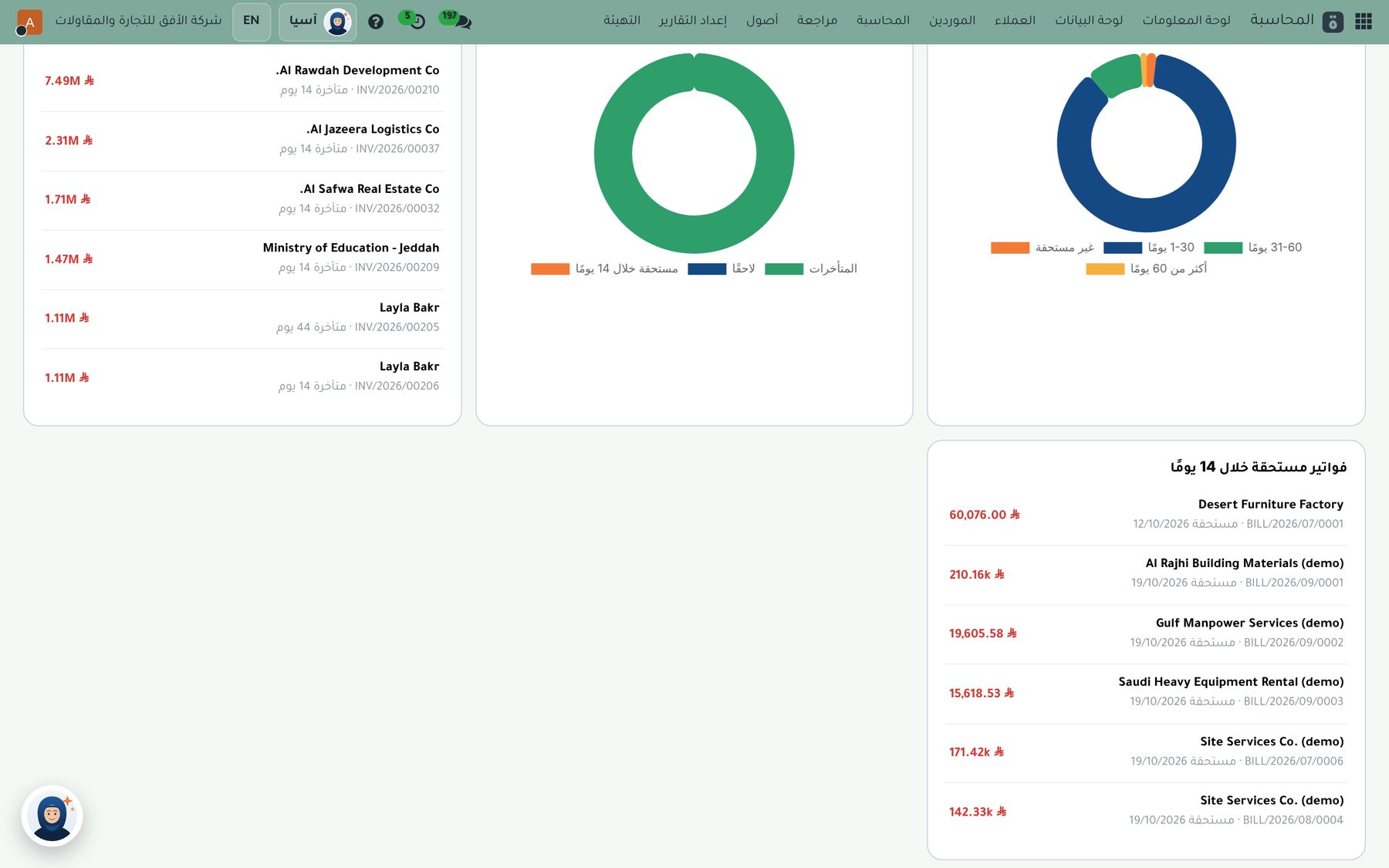Image resolution: width=1389 pixels, height=868 pixels.
Task: Click the accounting app logo icon
Action: (x=1333, y=22)
